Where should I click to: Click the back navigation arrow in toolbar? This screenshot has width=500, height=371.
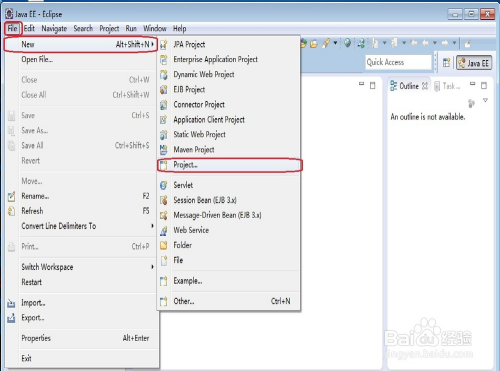pyautogui.click(x=425, y=43)
